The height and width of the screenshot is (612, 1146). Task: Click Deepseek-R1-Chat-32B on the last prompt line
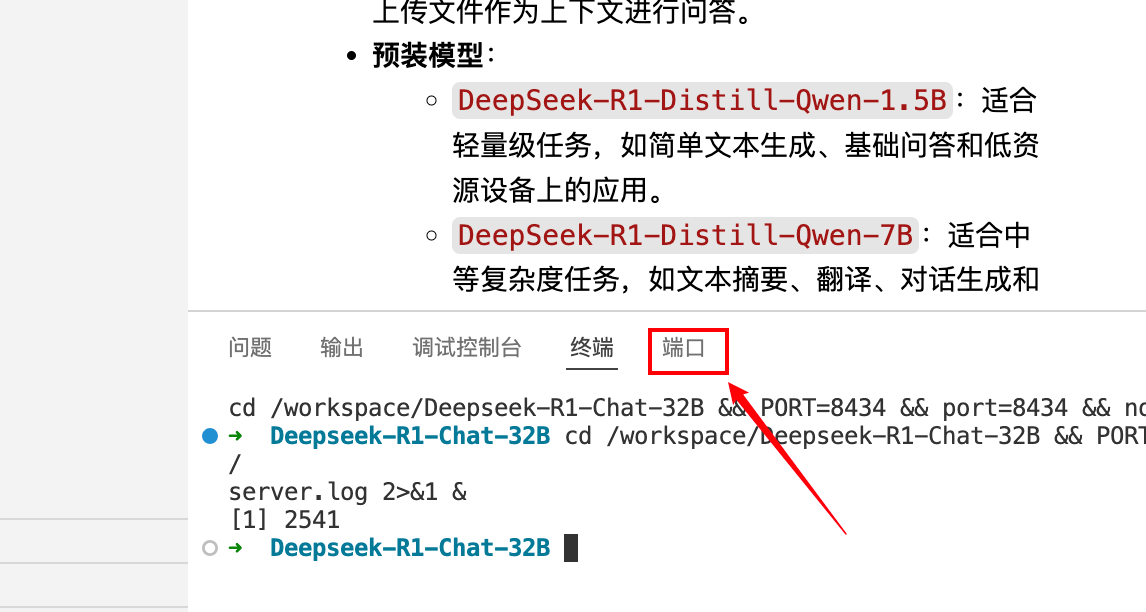pos(410,548)
